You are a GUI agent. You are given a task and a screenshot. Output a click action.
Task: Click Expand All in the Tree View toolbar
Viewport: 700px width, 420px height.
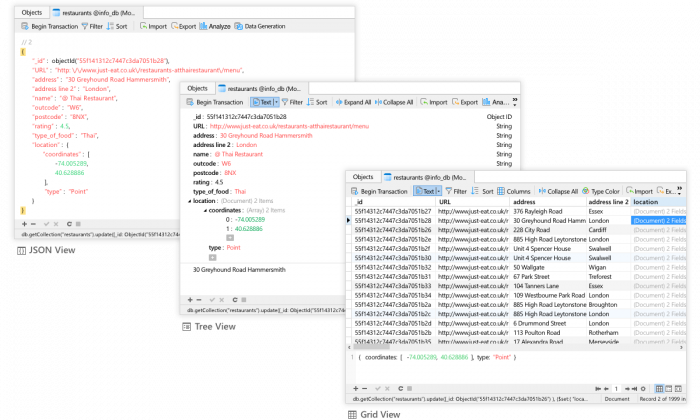(x=353, y=102)
